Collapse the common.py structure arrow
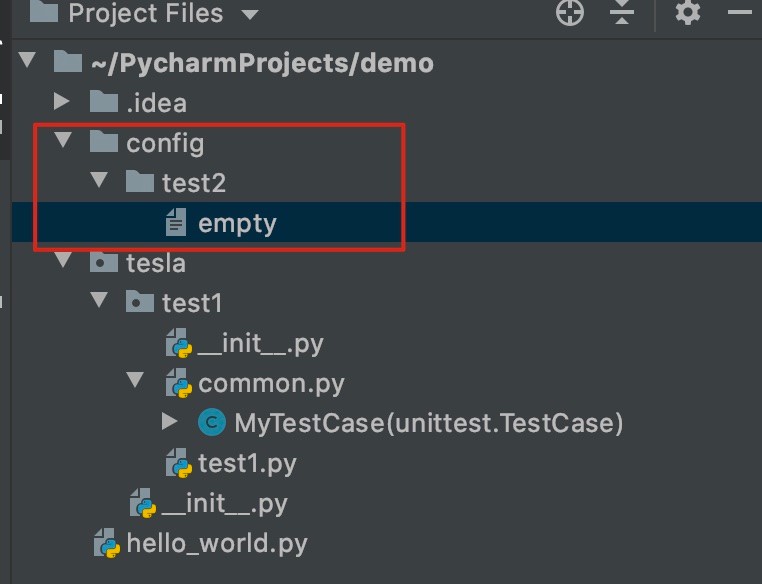The height and width of the screenshot is (584, 762). (x=135, y=379)
